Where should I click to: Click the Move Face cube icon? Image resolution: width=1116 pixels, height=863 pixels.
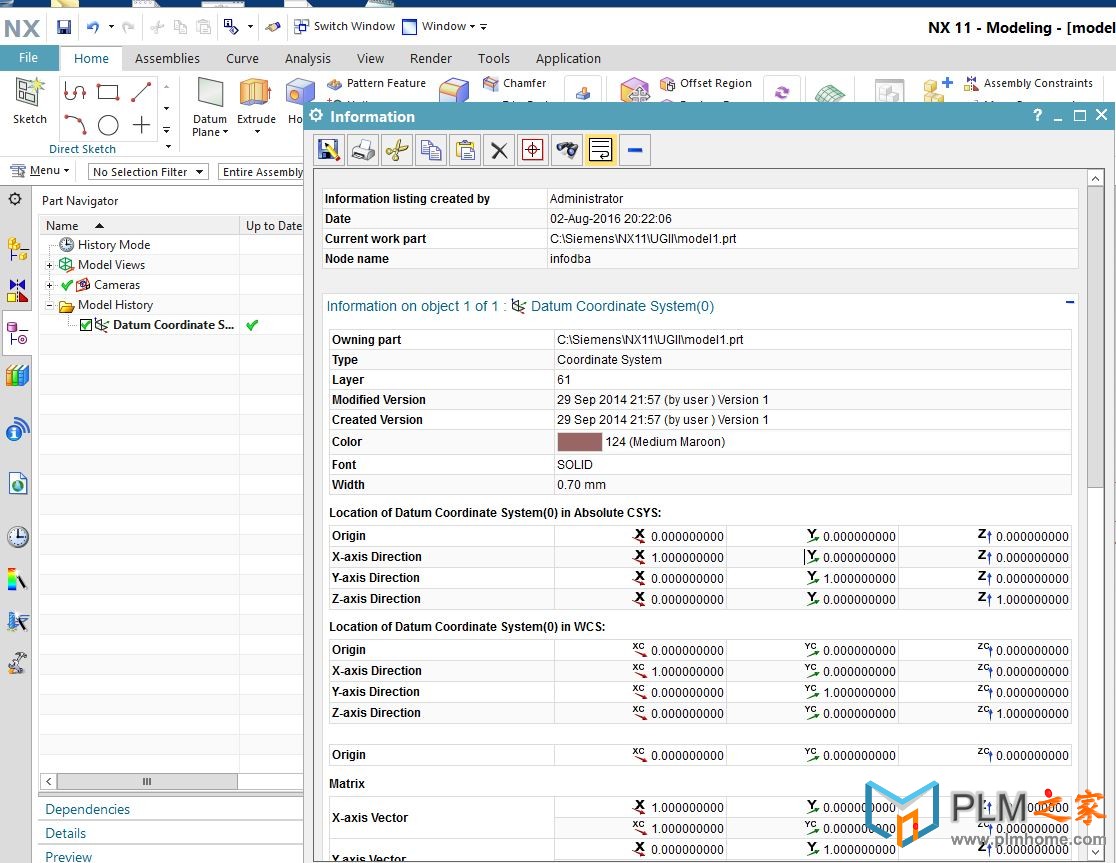[634, 90]
